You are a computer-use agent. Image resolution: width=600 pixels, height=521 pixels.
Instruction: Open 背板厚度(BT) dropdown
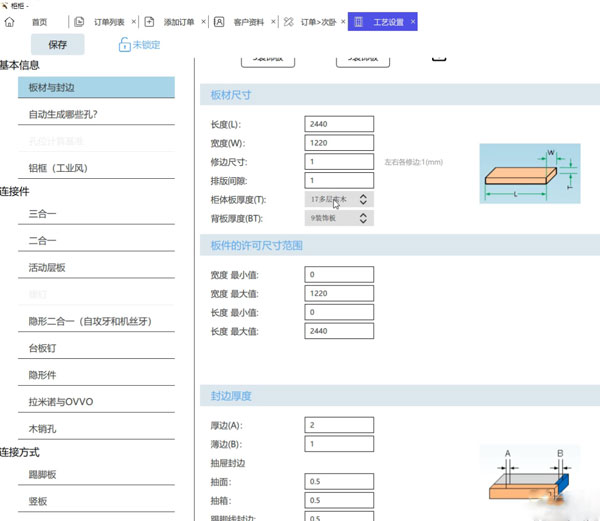coord(339,218)
